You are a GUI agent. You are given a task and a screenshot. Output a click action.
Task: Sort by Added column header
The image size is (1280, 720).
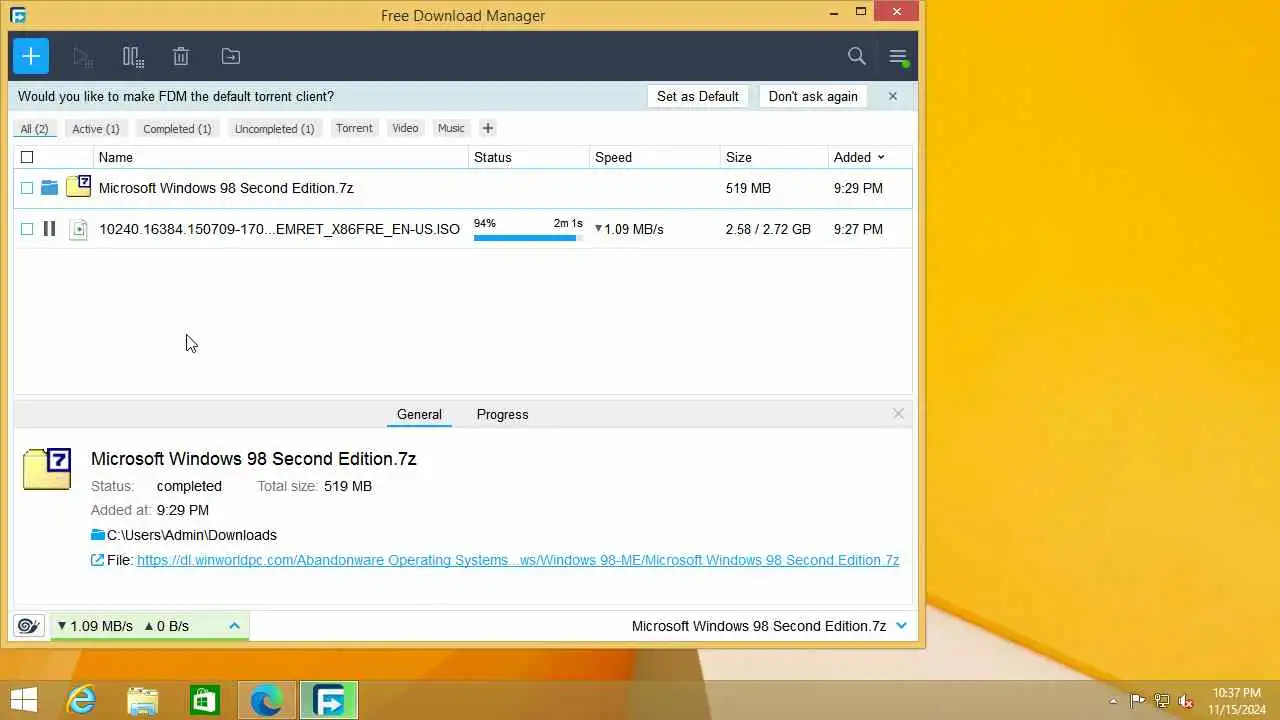coord(859,157)
